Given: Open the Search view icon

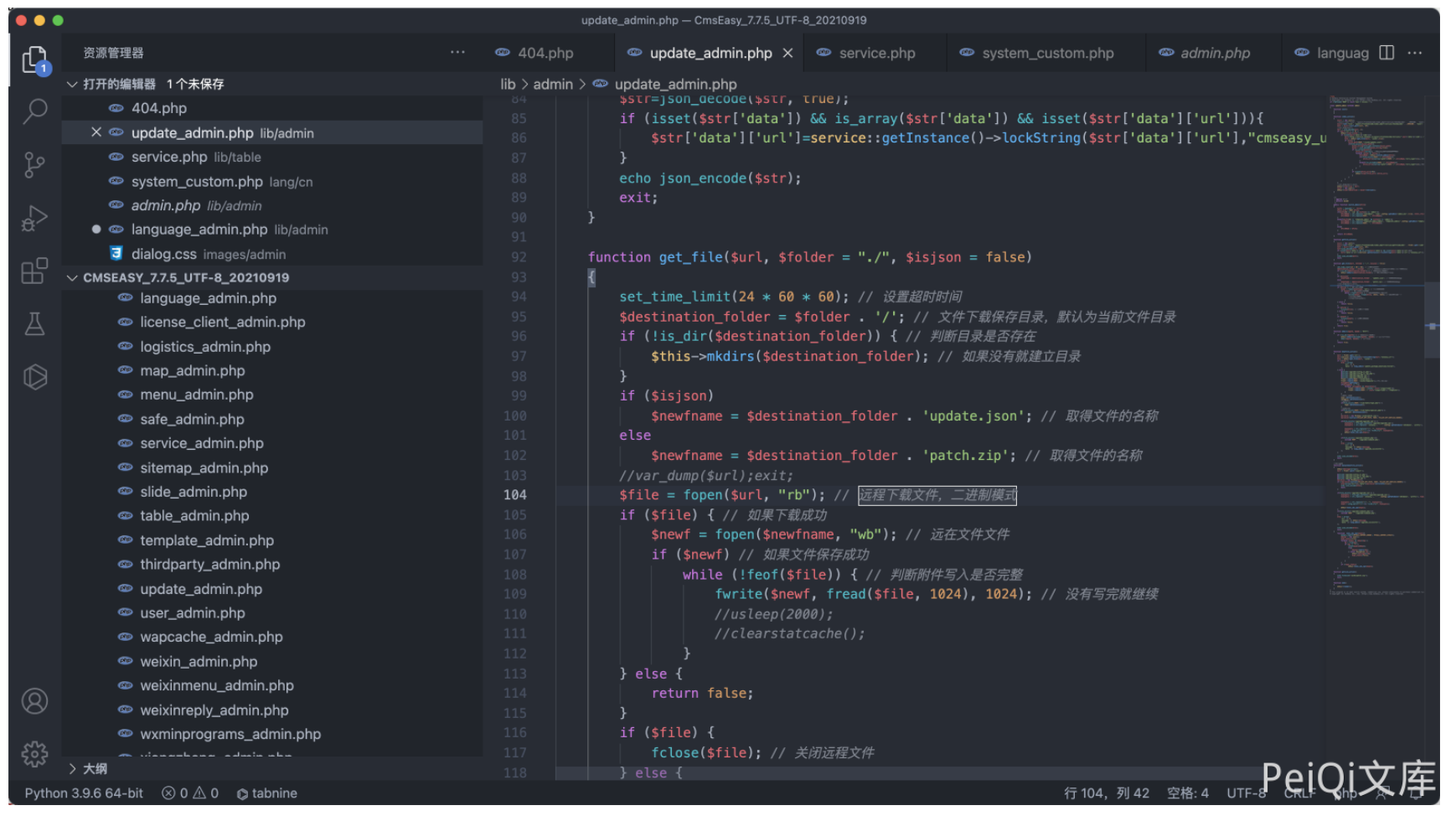Looking at the screenshot, I should [34, 111].
